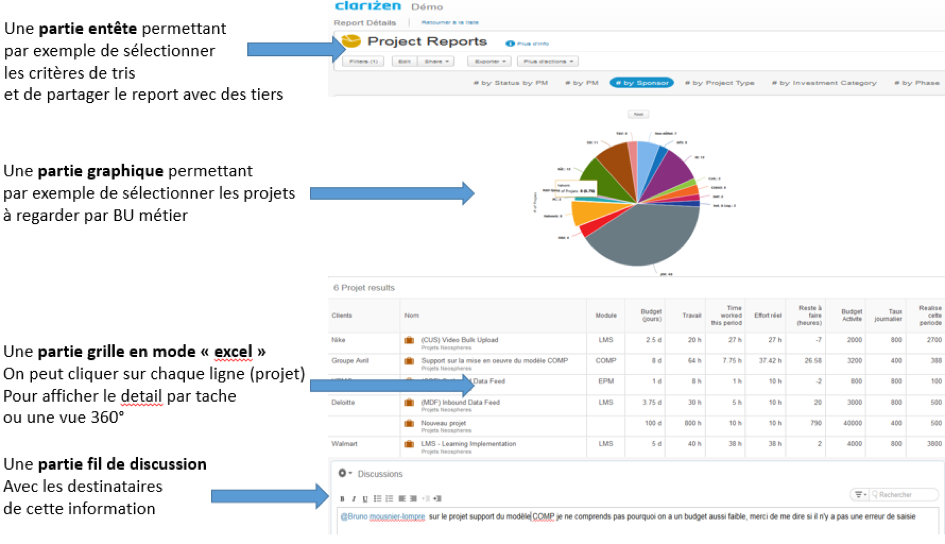The width and height of the screenshot is (945, 544).
Task: Select the '# by PM' tab
Action: [582, 83]
